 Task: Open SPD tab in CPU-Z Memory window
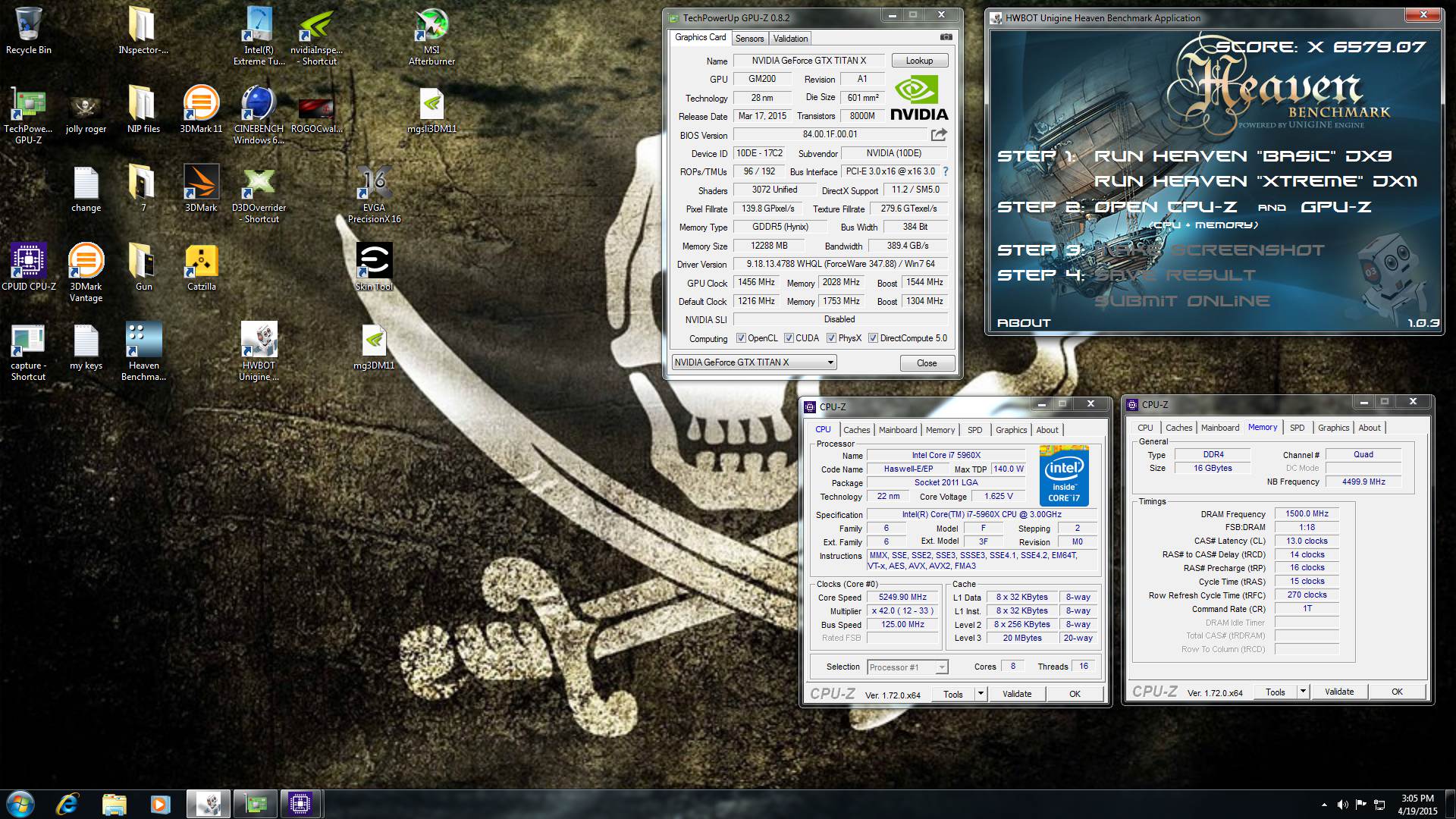[1297, 428]
